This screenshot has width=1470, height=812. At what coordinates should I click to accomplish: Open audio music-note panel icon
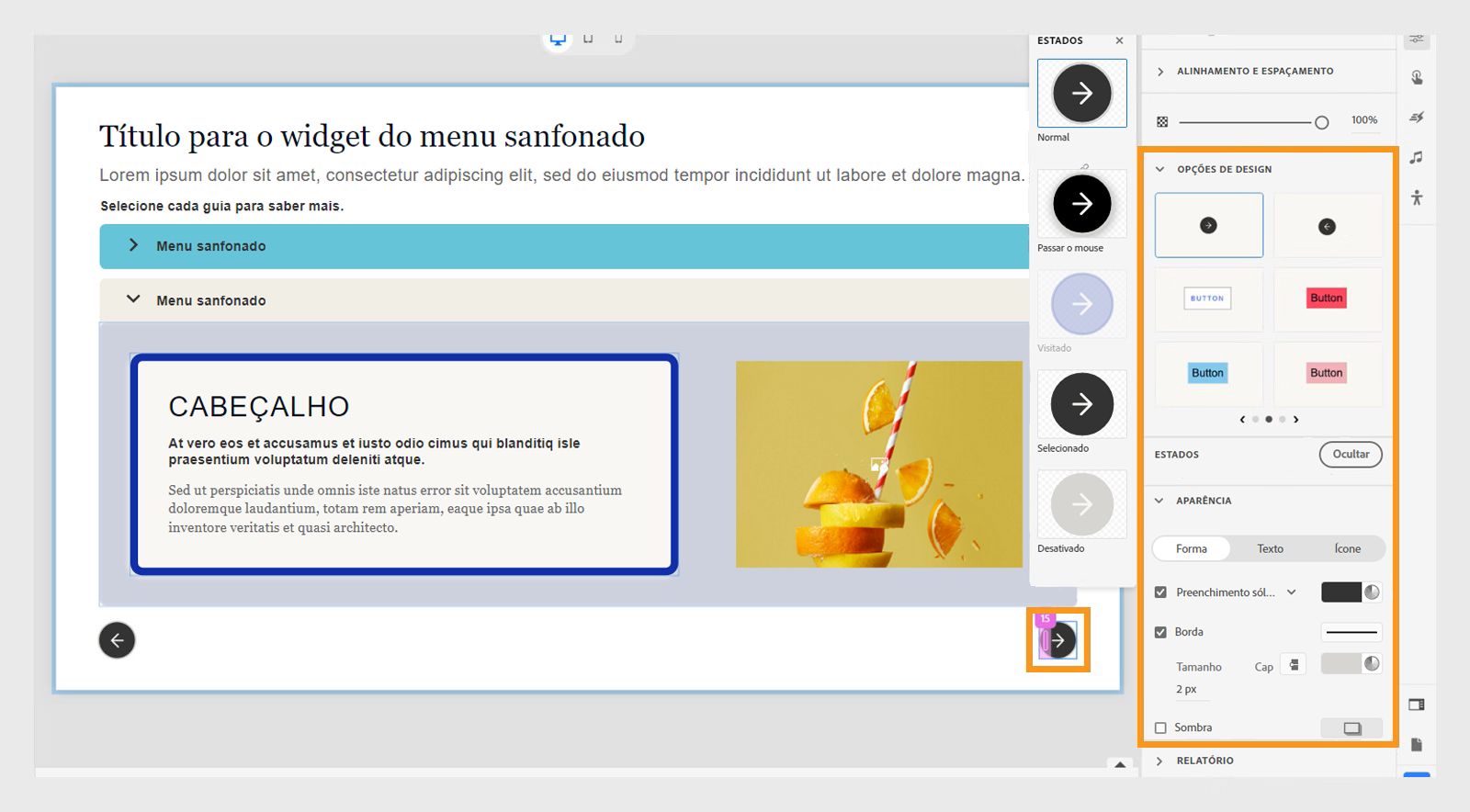click(x=1417, y=158)
